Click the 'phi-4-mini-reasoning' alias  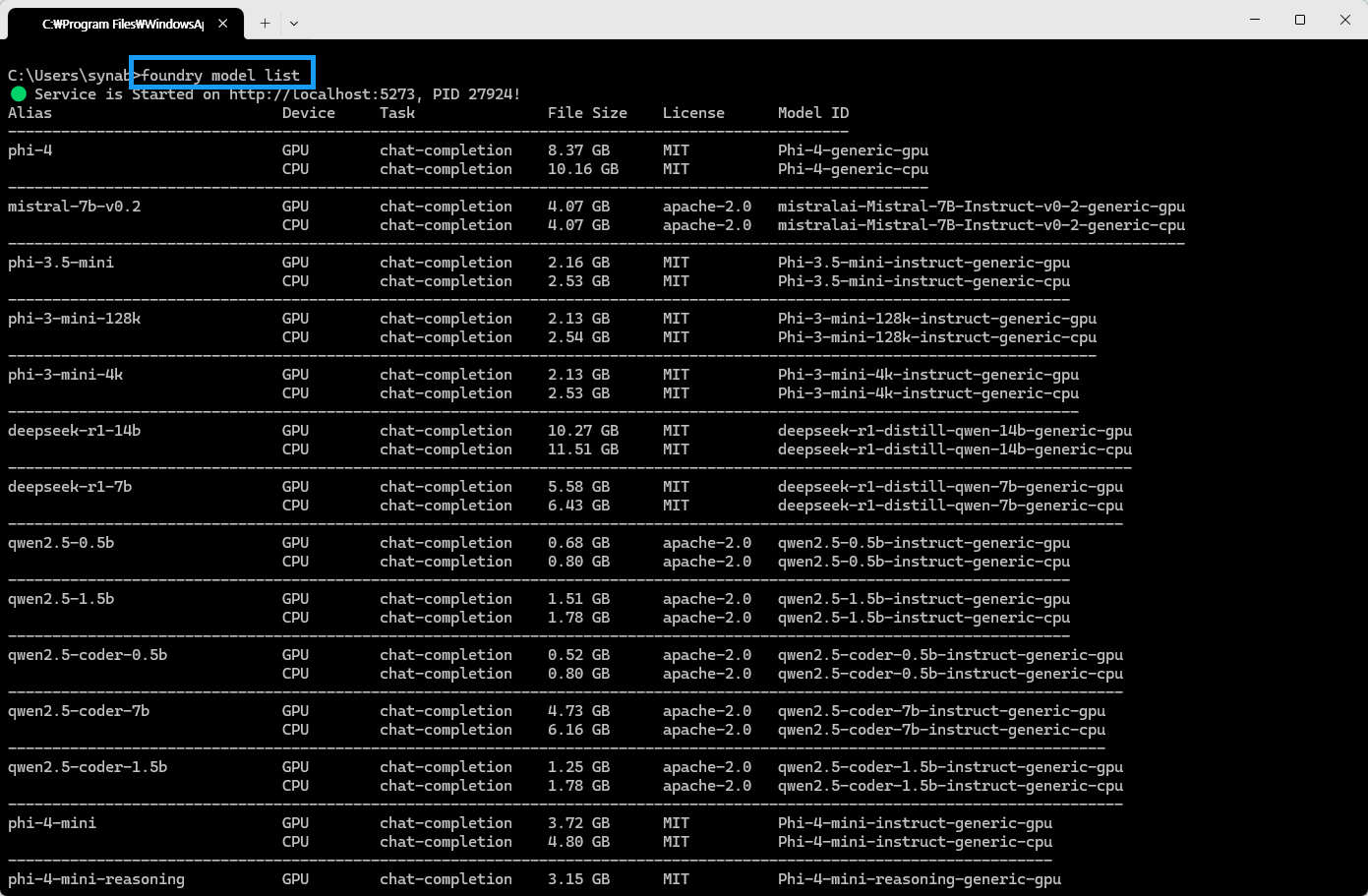[x=96, y=879]
